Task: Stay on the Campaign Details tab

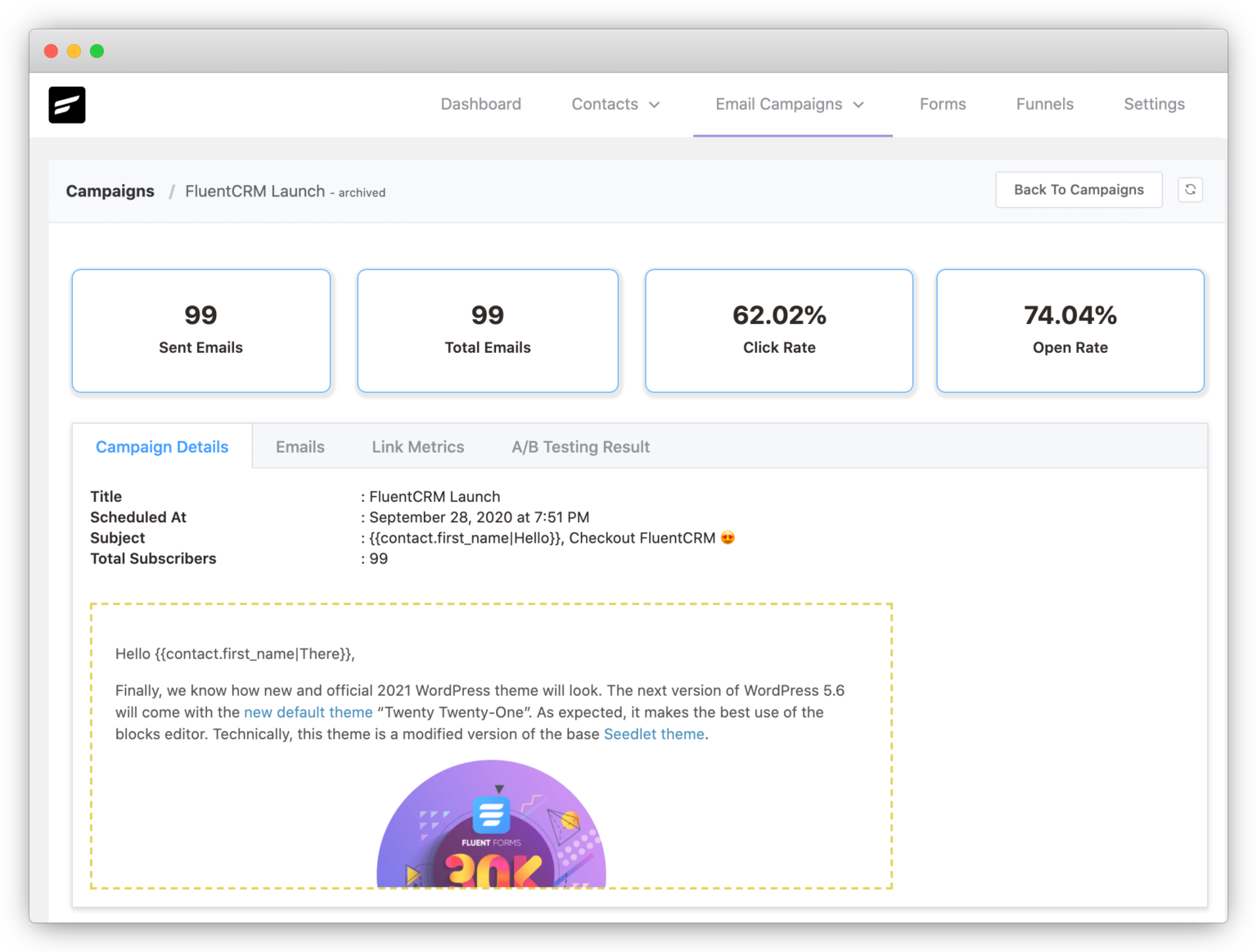Action: pyautogui.click(x=161, y=447)
